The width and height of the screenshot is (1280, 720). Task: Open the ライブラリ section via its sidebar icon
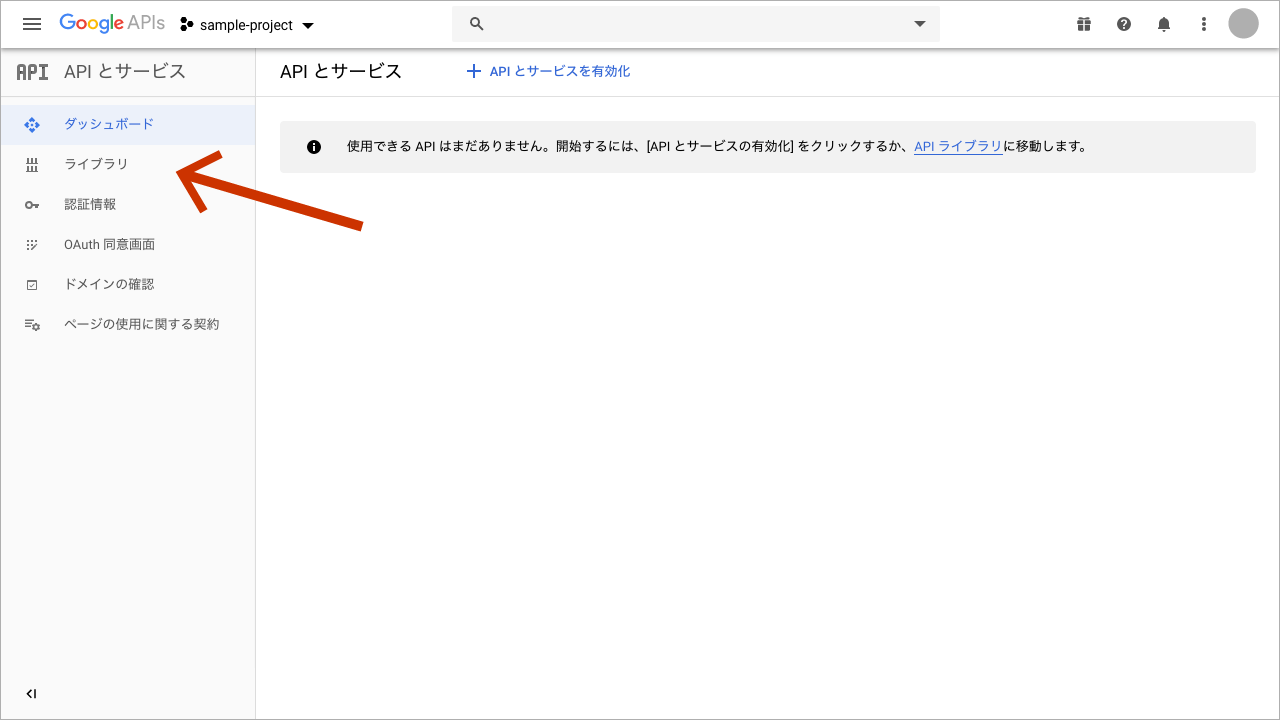(x=32, y=164)
